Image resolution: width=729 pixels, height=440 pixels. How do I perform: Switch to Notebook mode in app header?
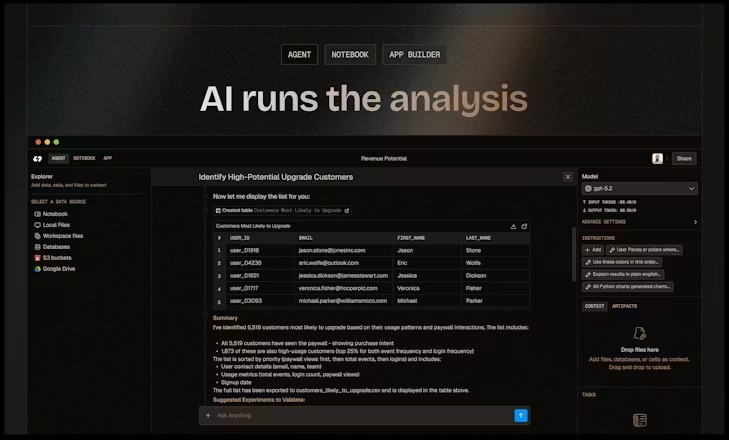click(84, 159)
